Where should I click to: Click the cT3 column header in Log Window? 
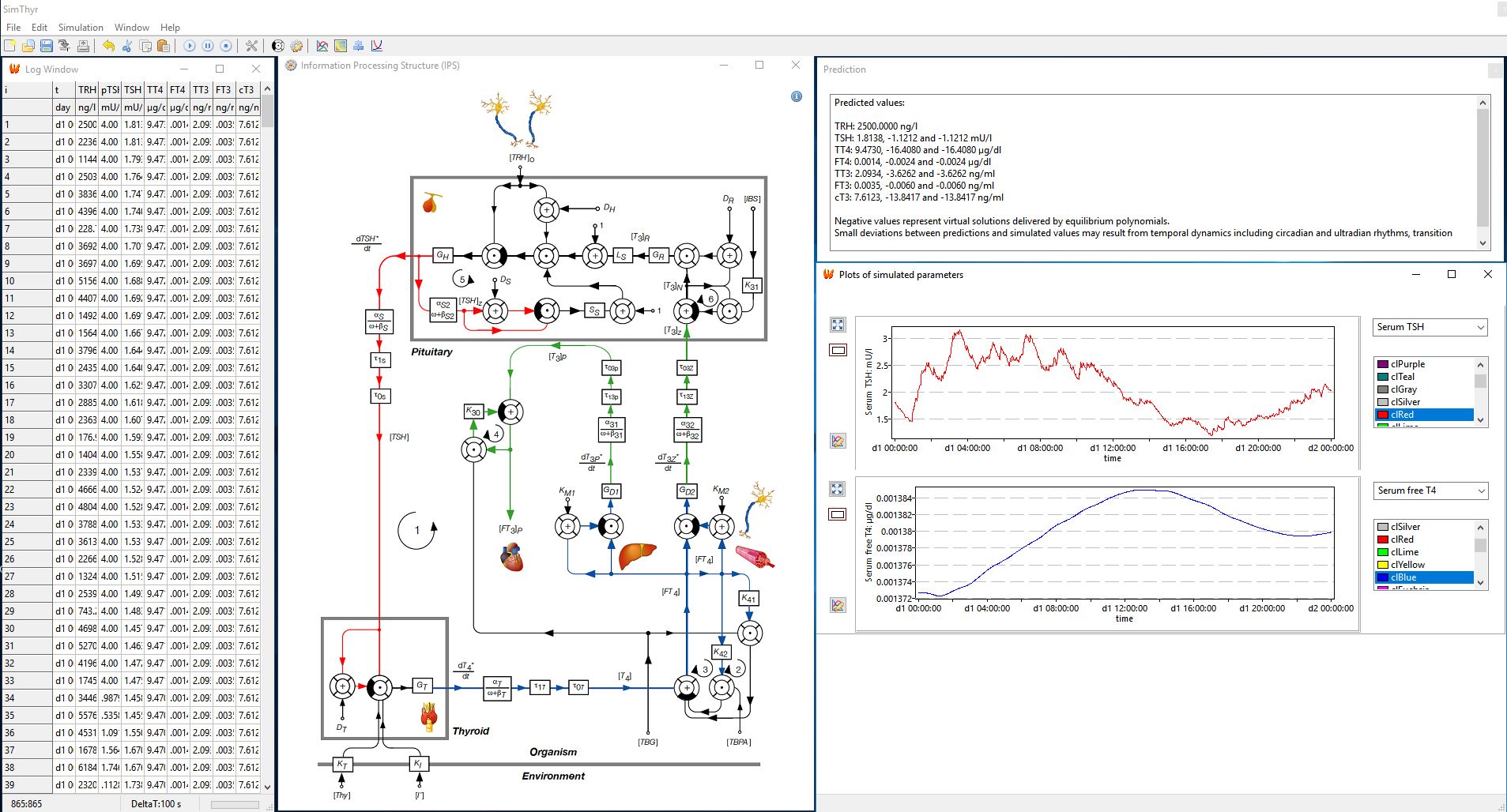pyautogui.click(x=248, y=90)
